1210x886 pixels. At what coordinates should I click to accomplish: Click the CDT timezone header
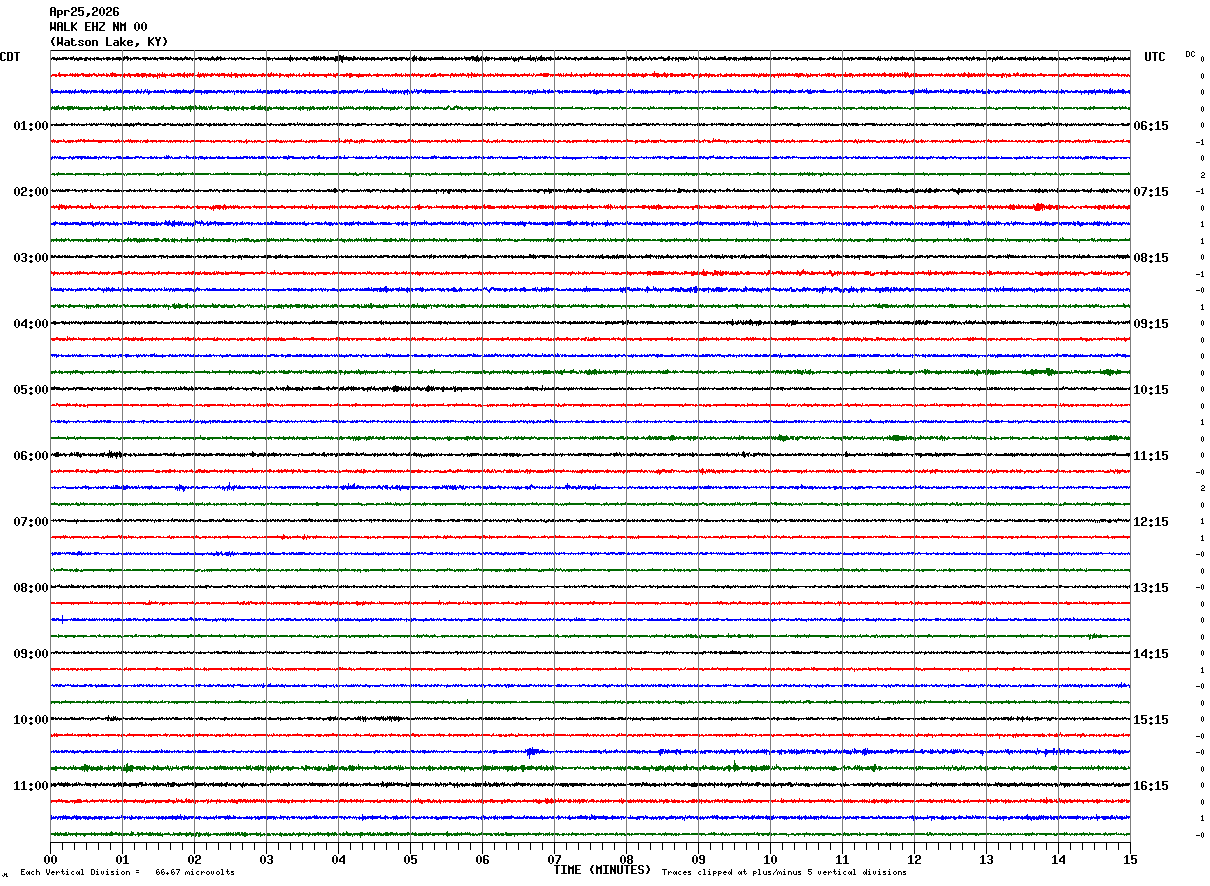(10, 57)
